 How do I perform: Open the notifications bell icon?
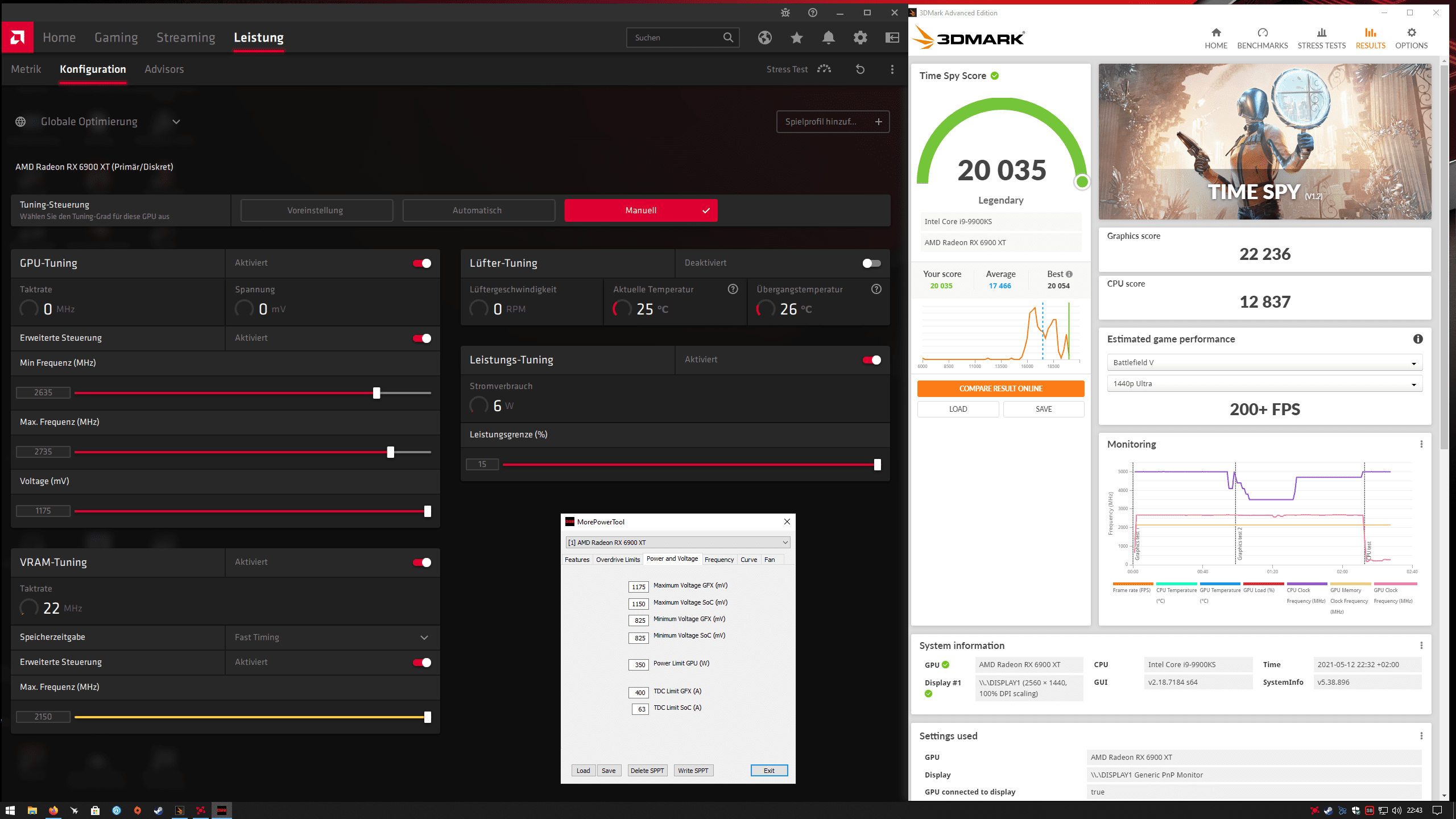[829, 38]
